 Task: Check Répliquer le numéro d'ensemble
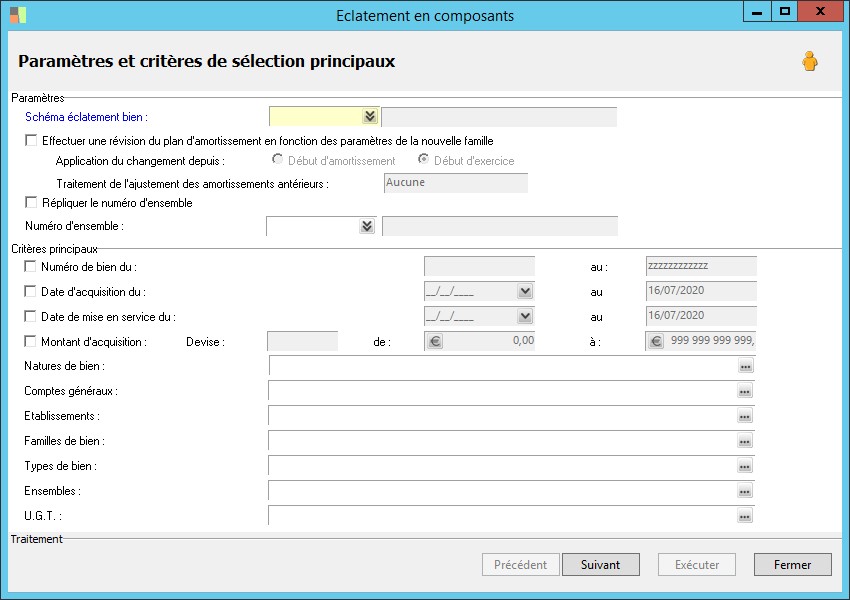[31, 203]
